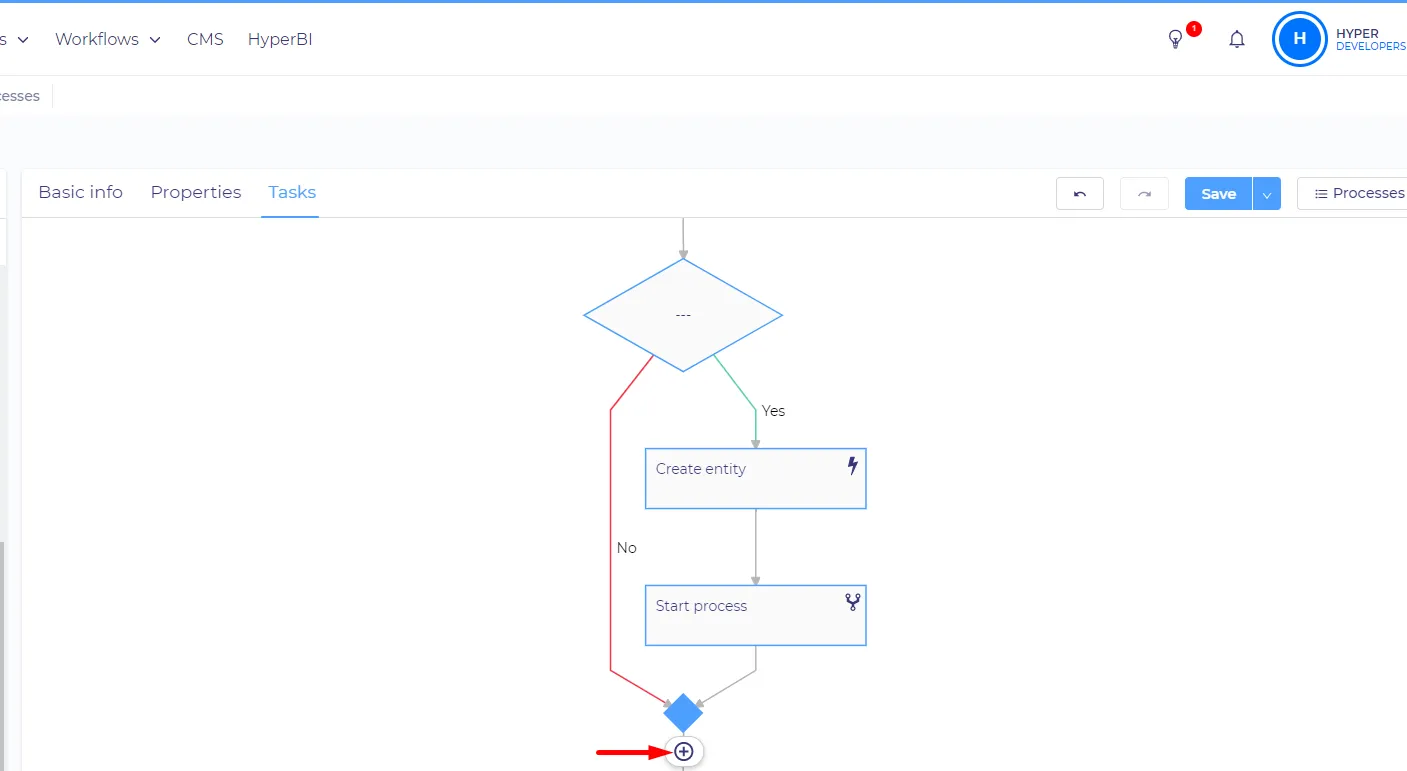This screenshot has height=771, width=1407.
Task: Click the Yes branch label
Action: [x=773, y=411]
